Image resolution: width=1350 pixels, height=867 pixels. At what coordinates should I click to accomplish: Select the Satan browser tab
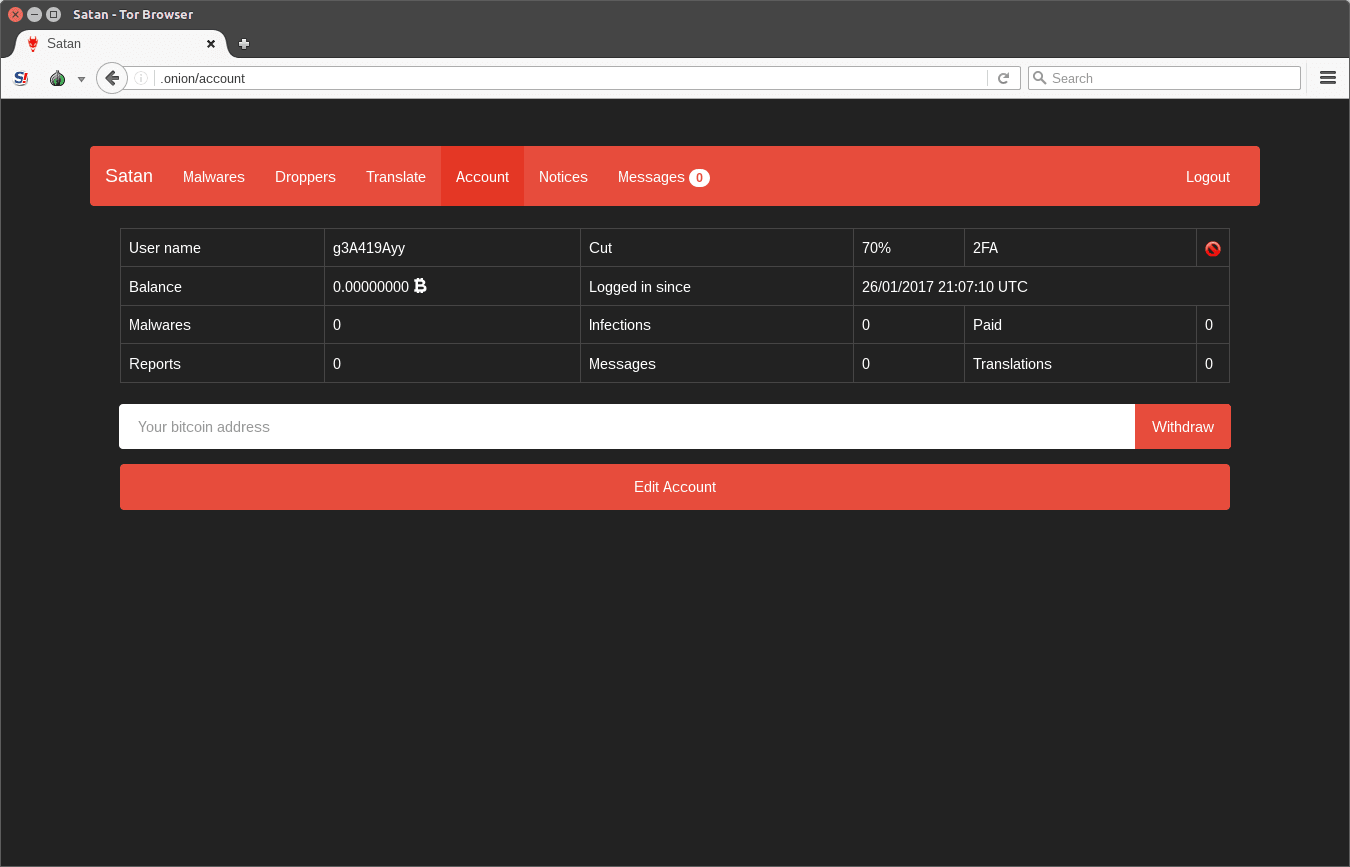[x=120, y=44]
